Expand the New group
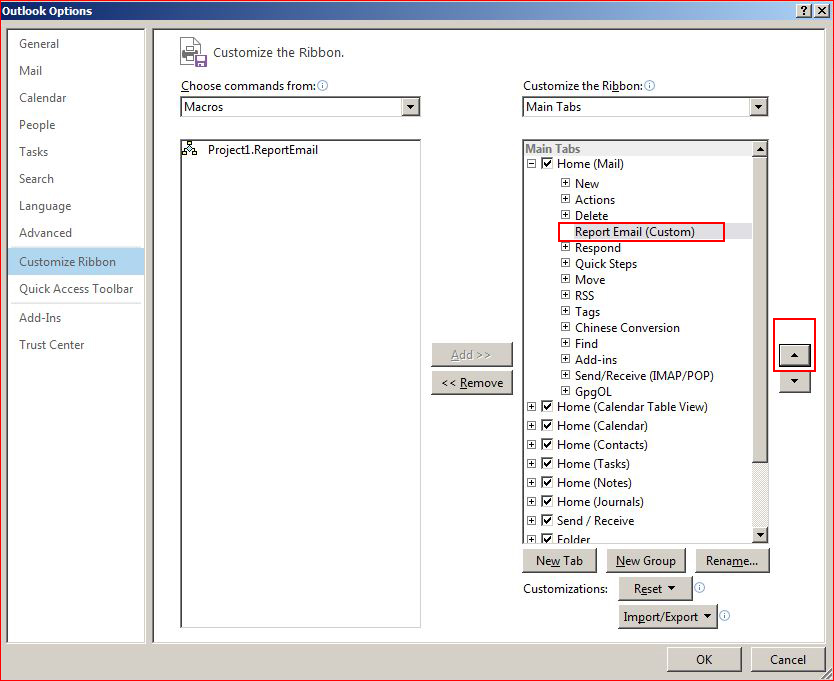The height and width of the screenshot is (681, 834). 565,183
